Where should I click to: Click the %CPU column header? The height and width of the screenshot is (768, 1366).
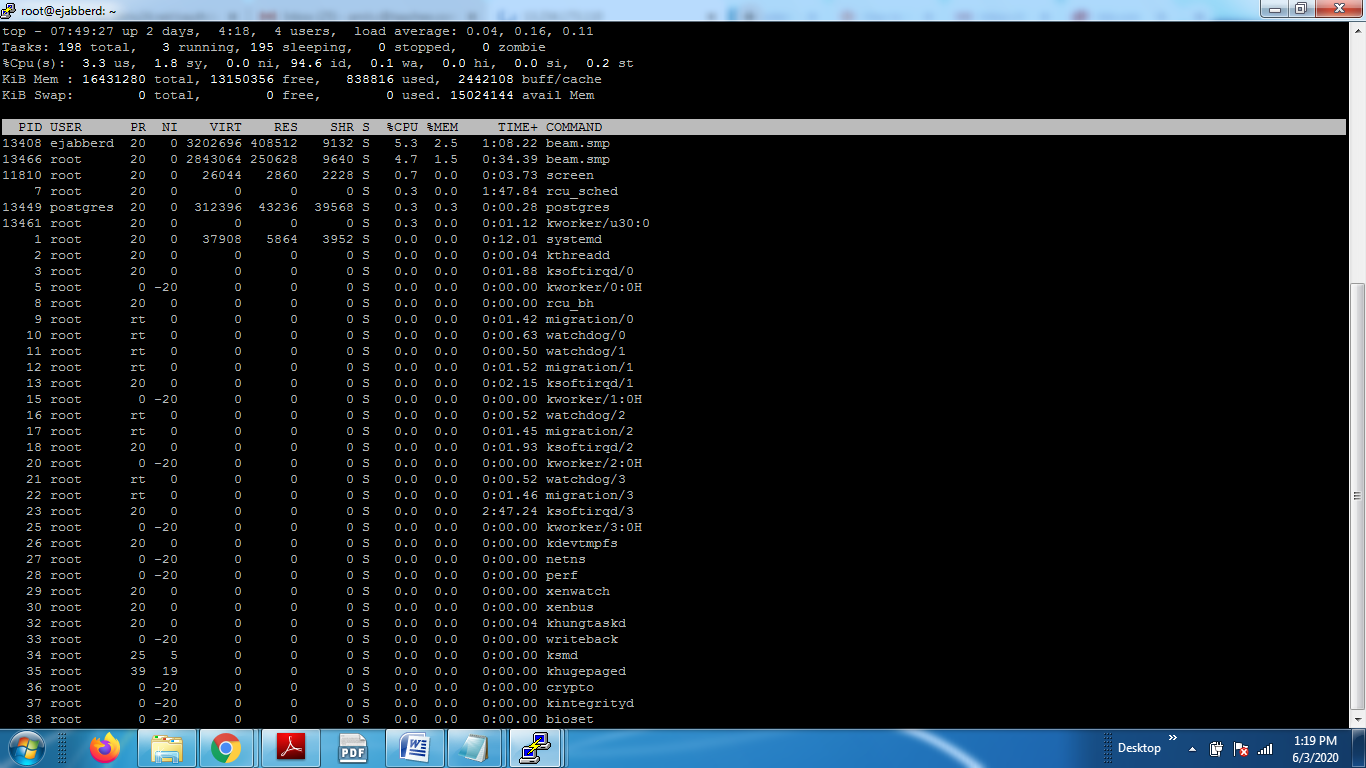[402, 127]
